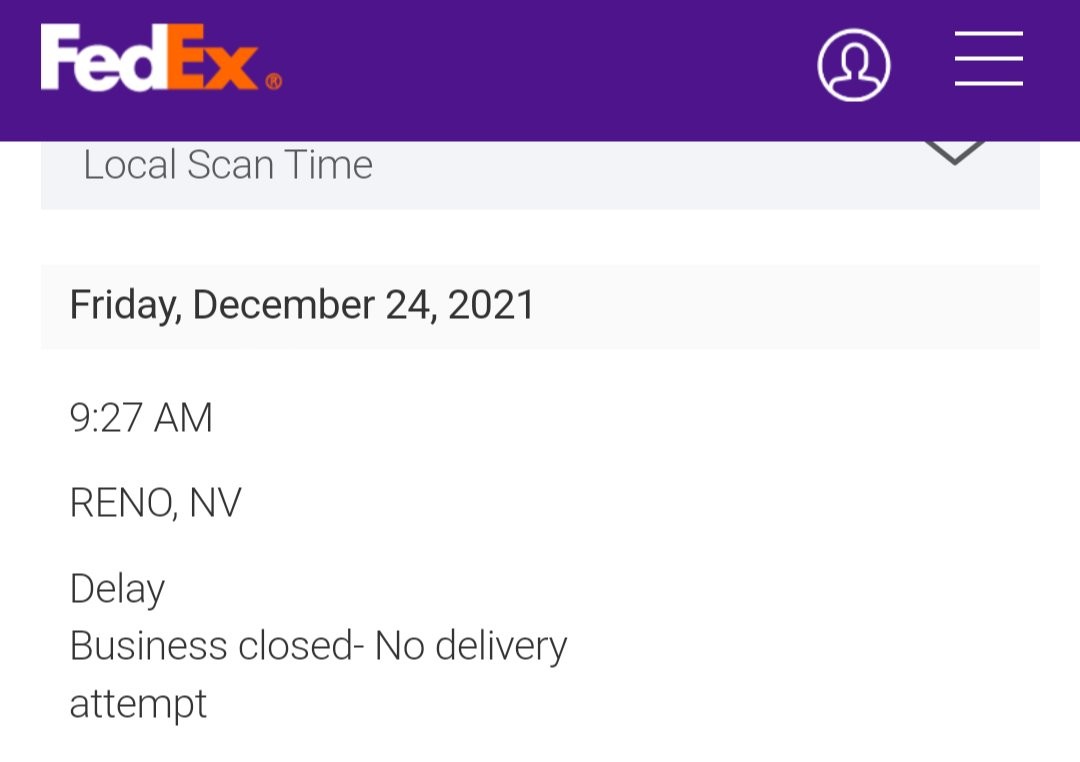Click the "Delay" status text
The height and width of the screenshot is (762, 1080).
[117, 589]
